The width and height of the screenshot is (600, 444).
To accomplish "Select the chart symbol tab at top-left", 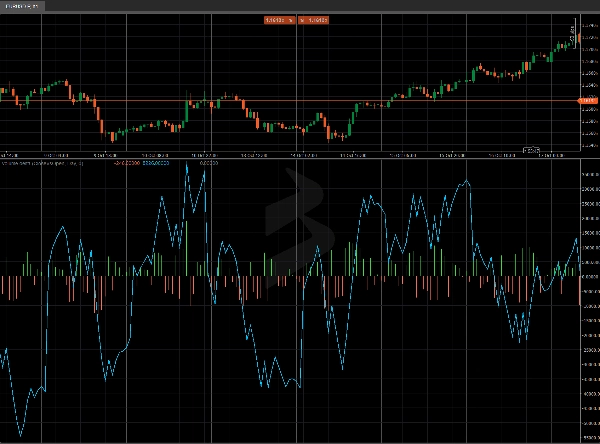I will pyautogui.click(x=22, y=6).
